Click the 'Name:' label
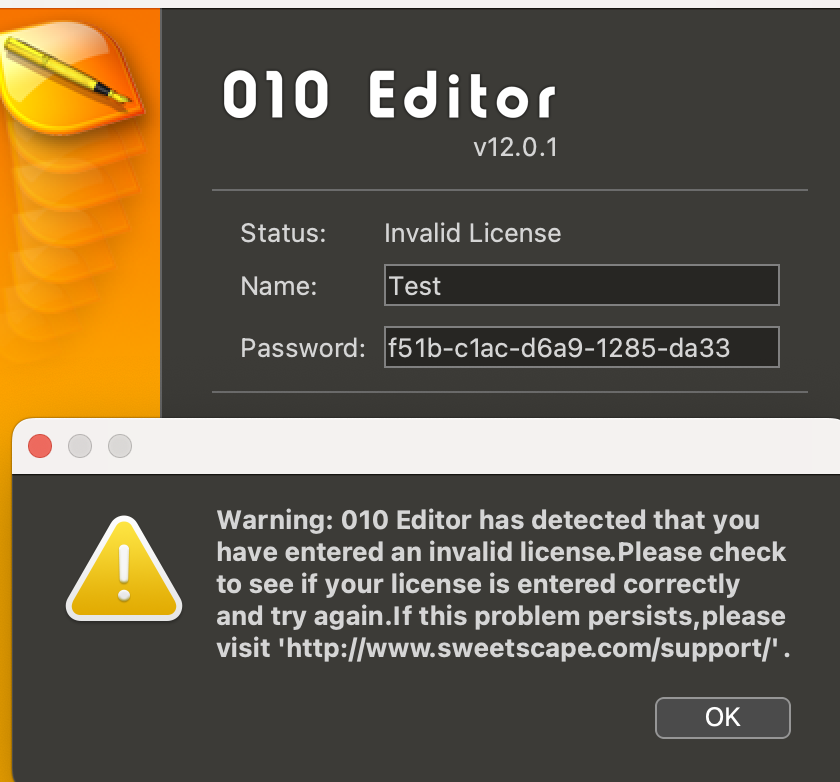This screenshot has width=840, height=782. 278,287
